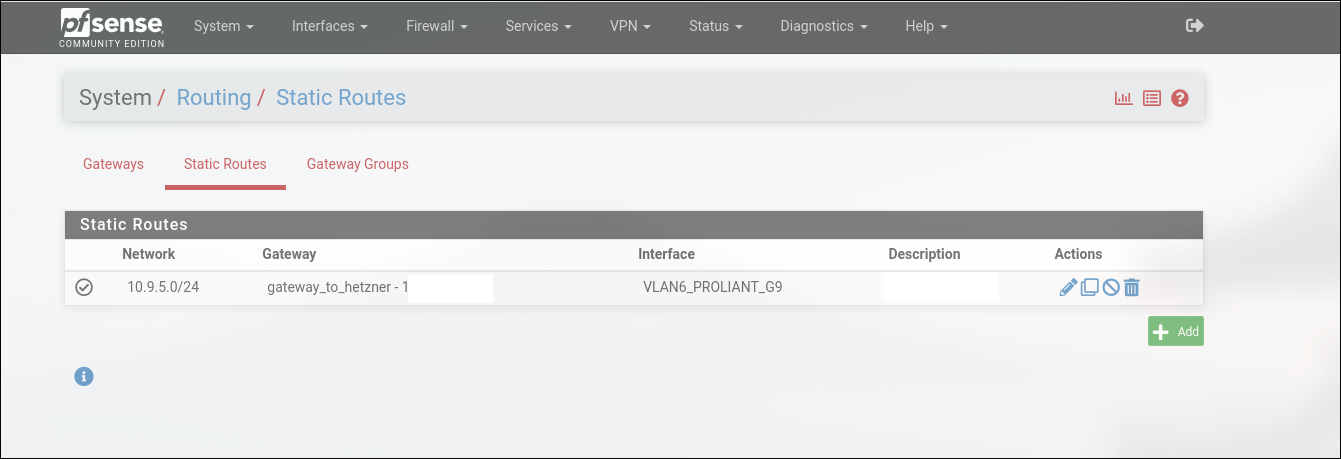1341x459 pixels.
Task: Edit the 10.9.5.0/24 static route
Action: [1068, 288]
